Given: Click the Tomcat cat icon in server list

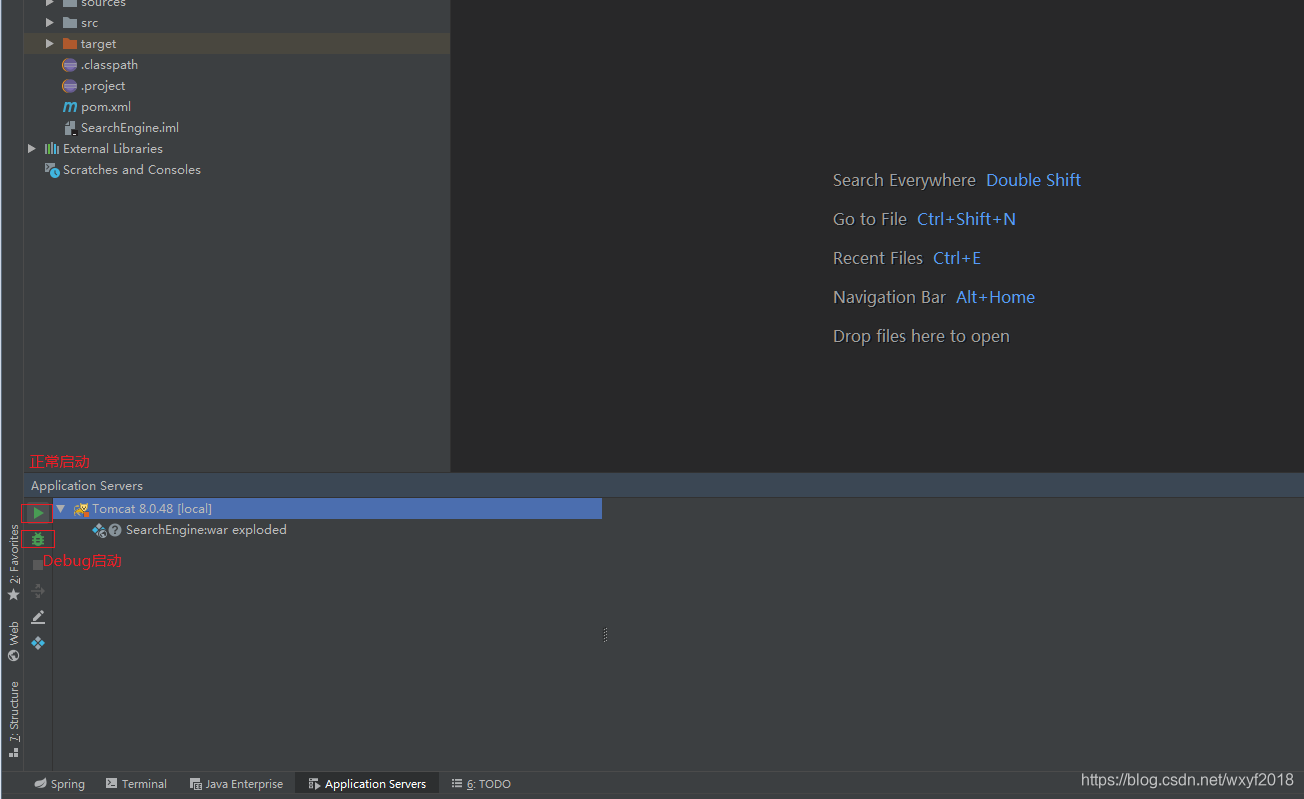Looking at the screenshot, I should [x=81, y=509].
